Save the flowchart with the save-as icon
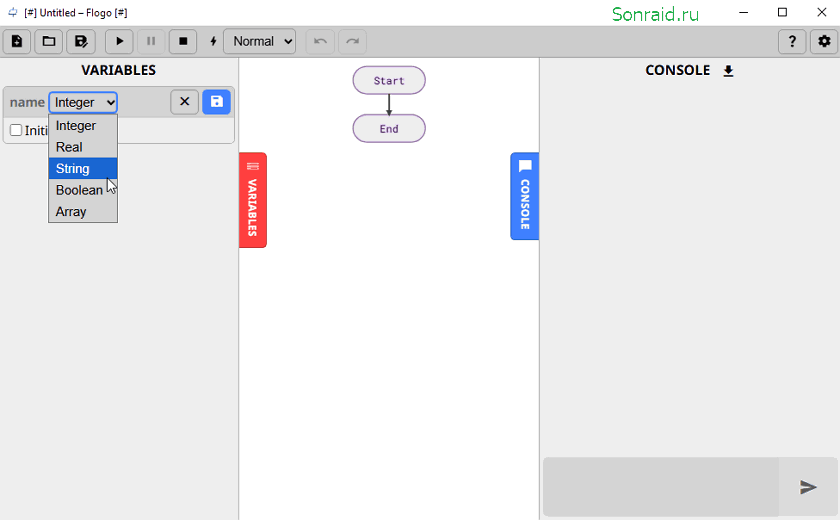Image resolution: width=840 pixels, height=520 pixels. (x=81, y=41)
